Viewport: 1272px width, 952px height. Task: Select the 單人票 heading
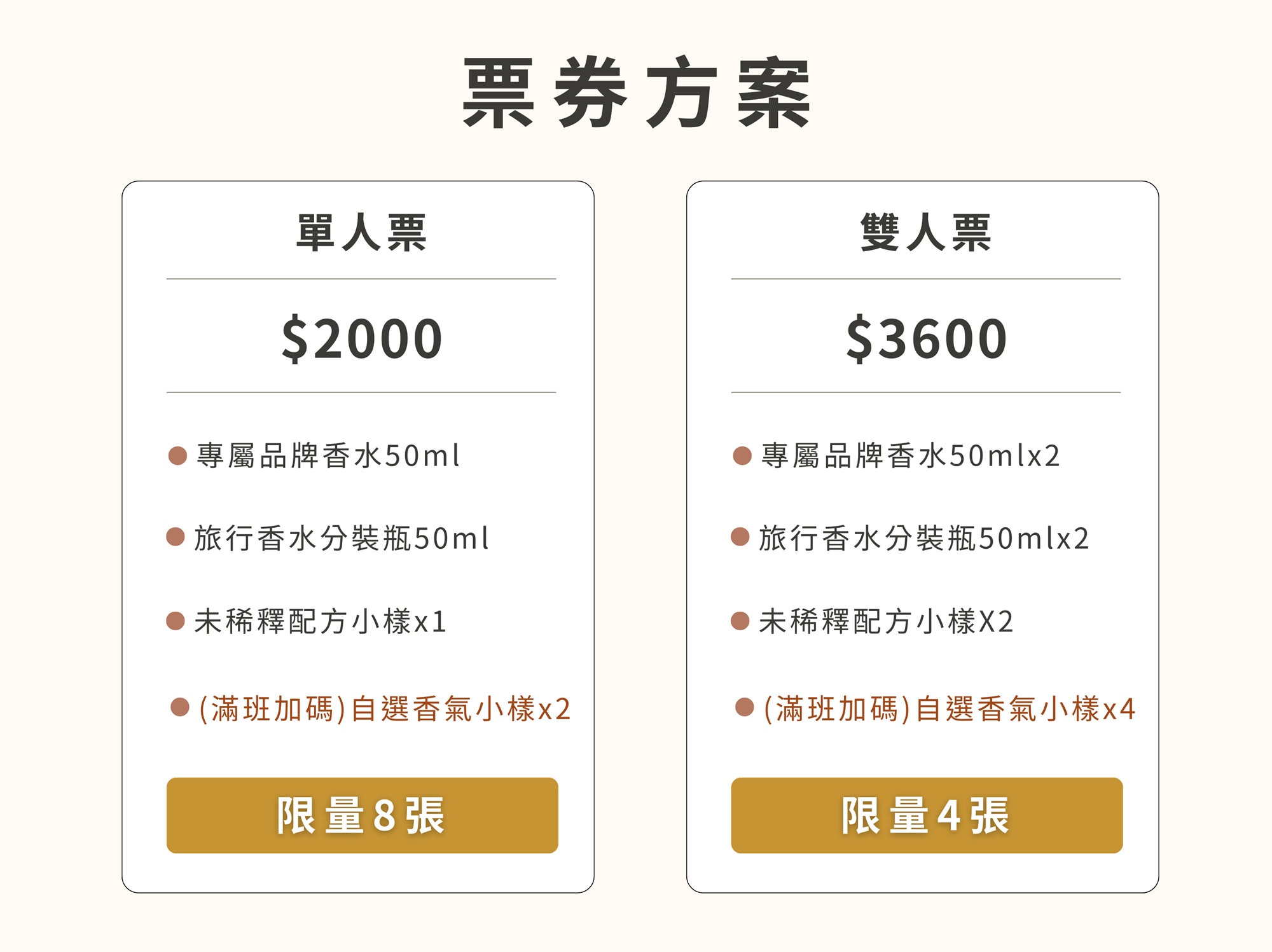point(361,233)
